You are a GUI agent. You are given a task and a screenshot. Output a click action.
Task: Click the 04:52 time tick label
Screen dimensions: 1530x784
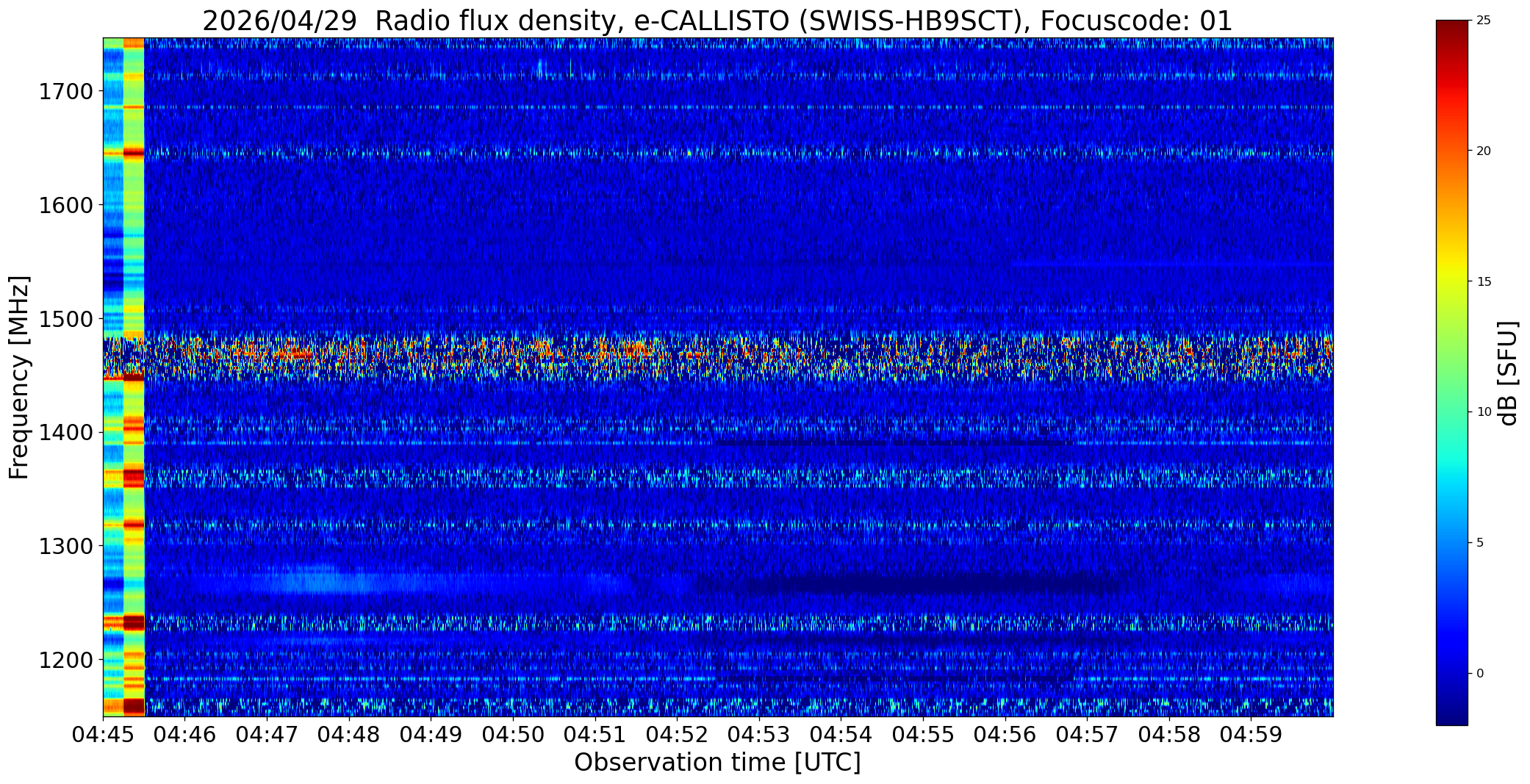[678, 735]
